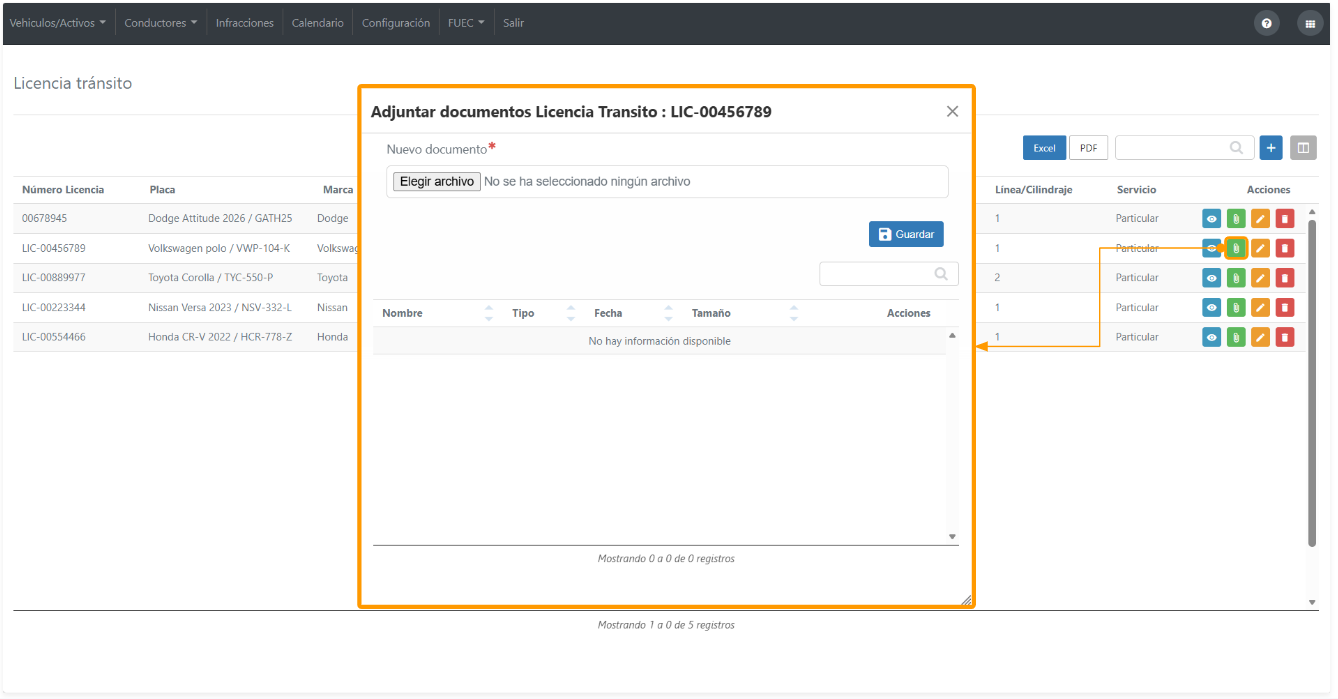The height and width of the screenshot is (699, 1338).
Task: Focus the search field inside the attach dialog
Action: pyautogui.click(x=889, y=274)
